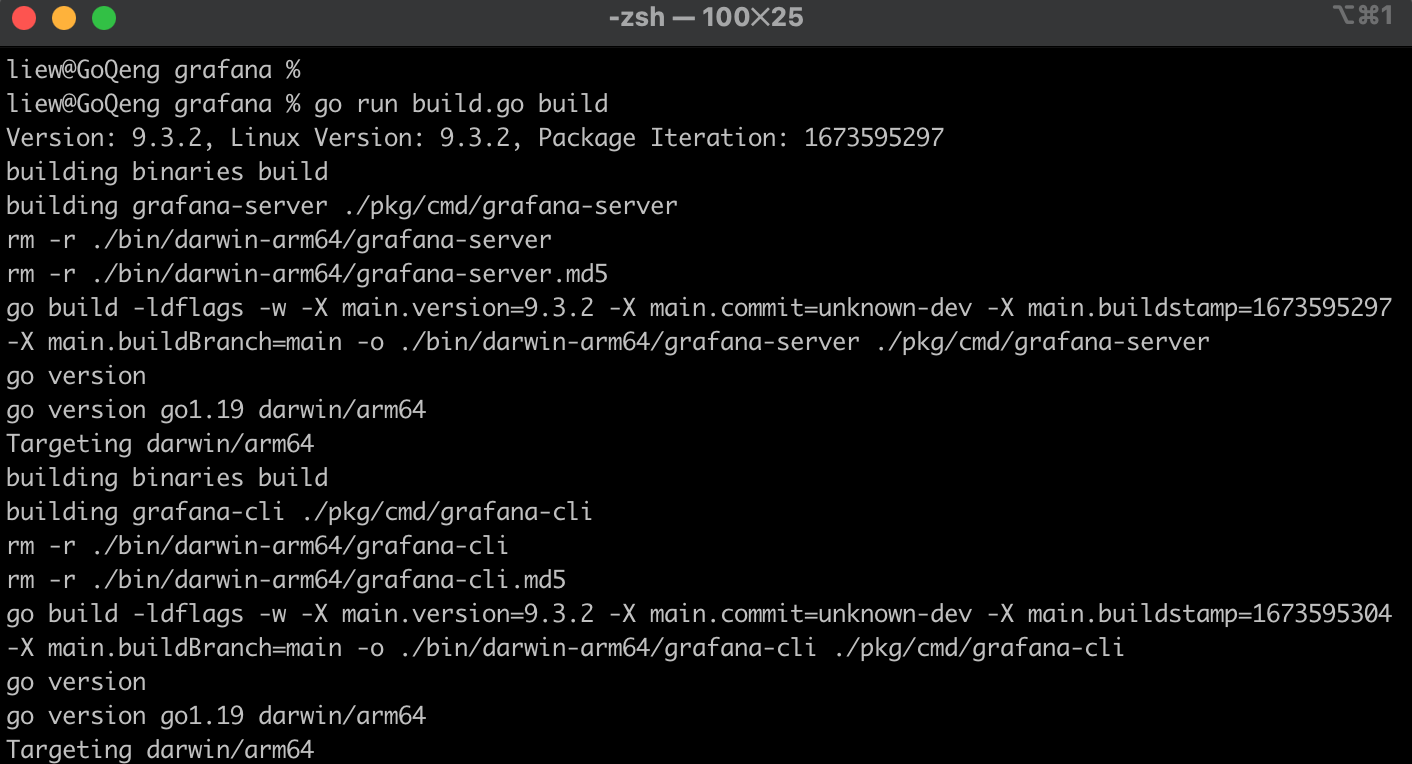The height and width of the screenshot is (764, 1412).
Task: Close the terminal with the red button
Action: pos(24,18)
